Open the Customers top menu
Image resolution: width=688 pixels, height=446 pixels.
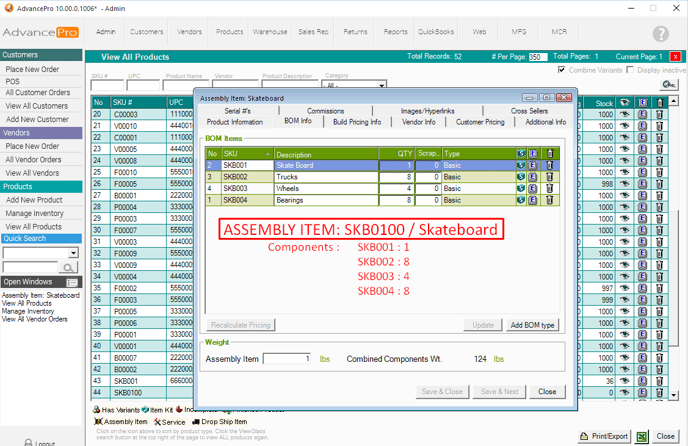coord(146,32)
